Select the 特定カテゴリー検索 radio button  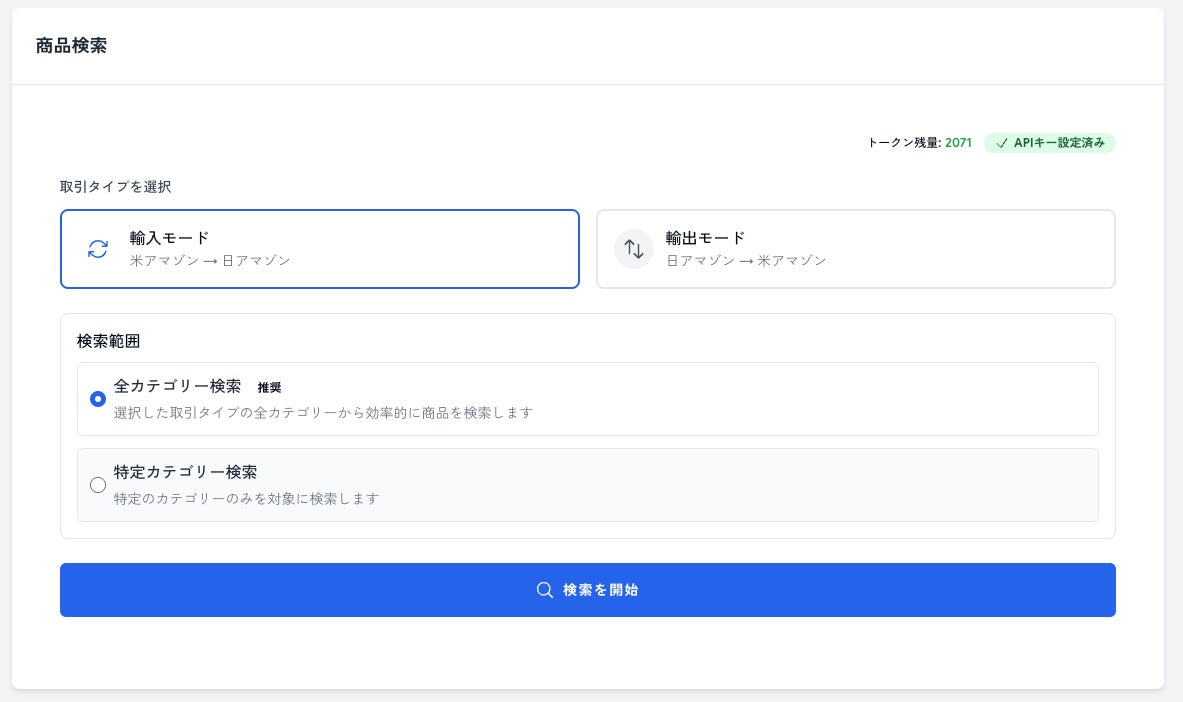(x=98, y=485)
